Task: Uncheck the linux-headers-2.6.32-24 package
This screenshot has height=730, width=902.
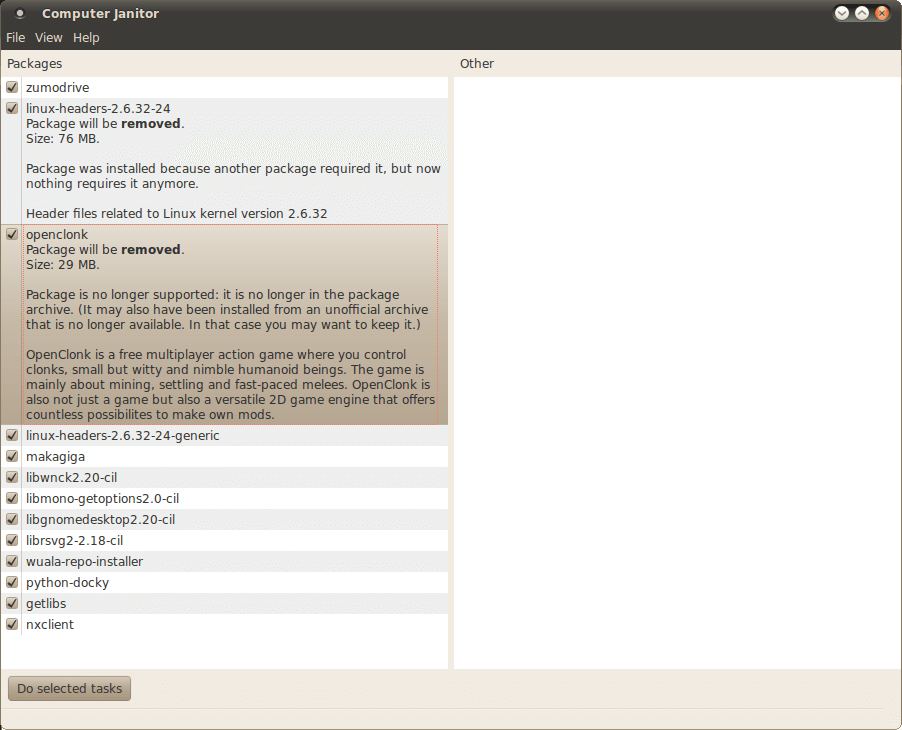Action: tap(11, 108)
